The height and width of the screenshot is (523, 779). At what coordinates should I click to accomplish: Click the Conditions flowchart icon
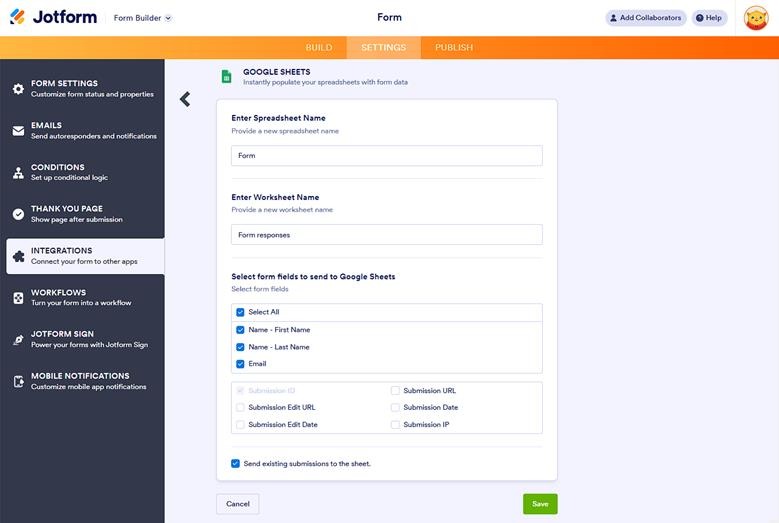coord(18,172)
